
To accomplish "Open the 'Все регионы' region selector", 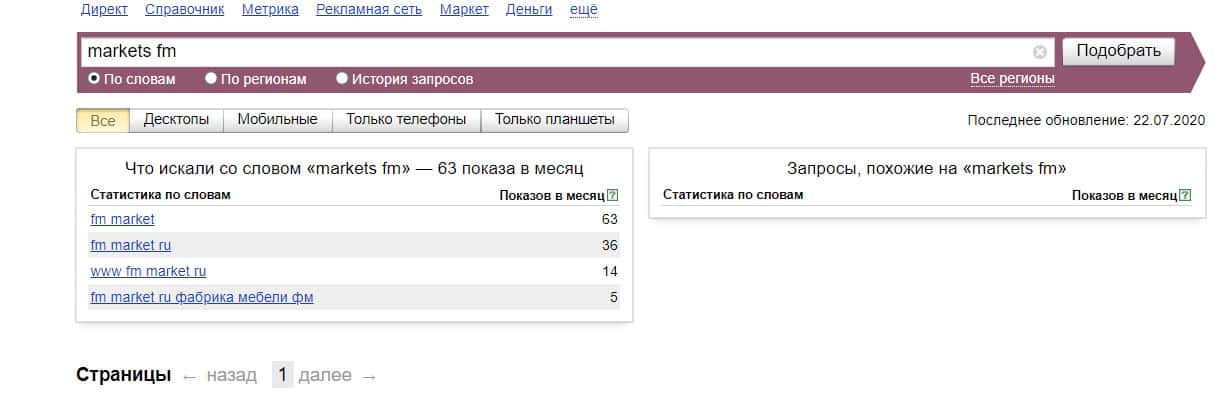I will [1012, 79].
